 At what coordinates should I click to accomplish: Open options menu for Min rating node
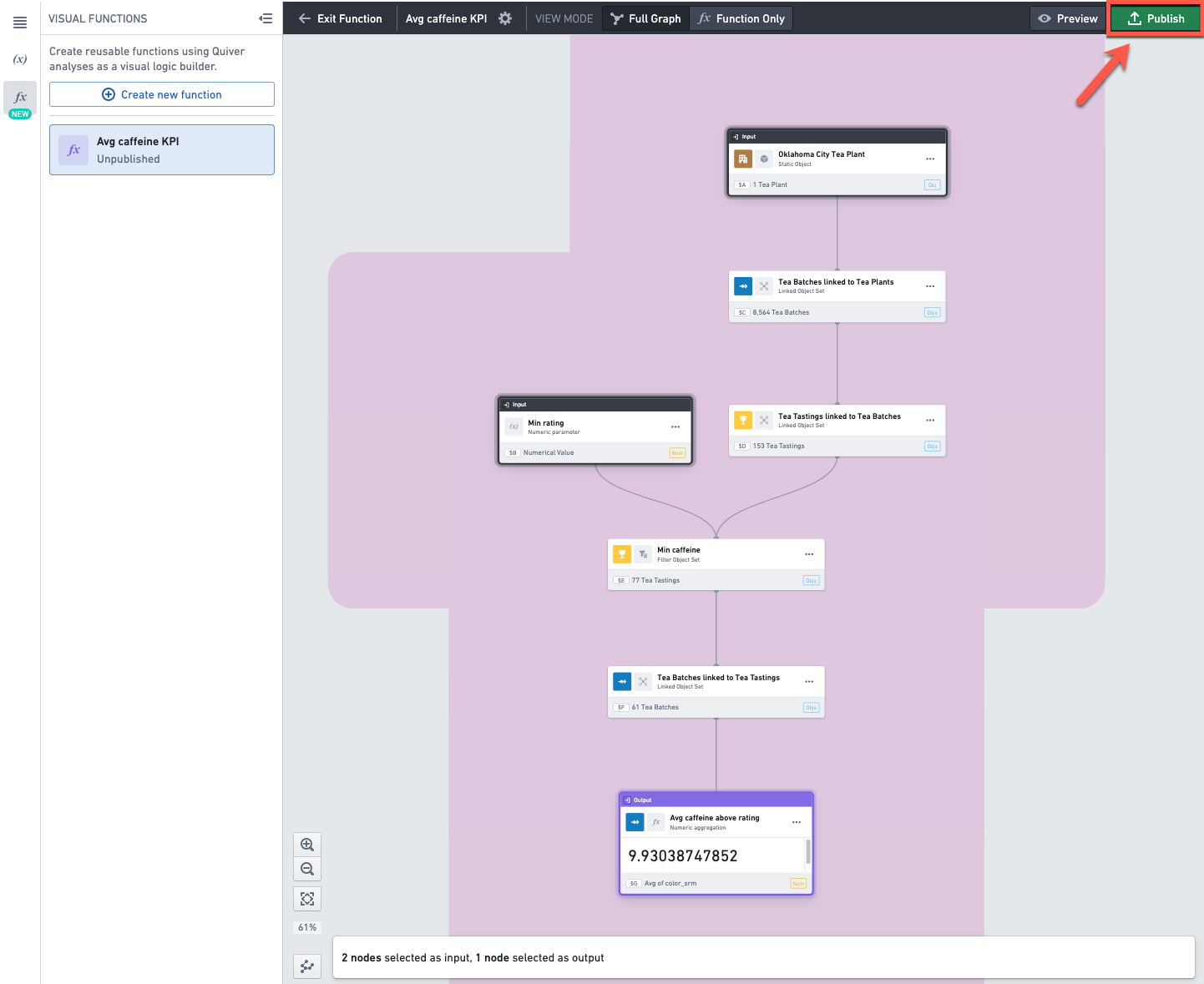(x=675, y=426)
